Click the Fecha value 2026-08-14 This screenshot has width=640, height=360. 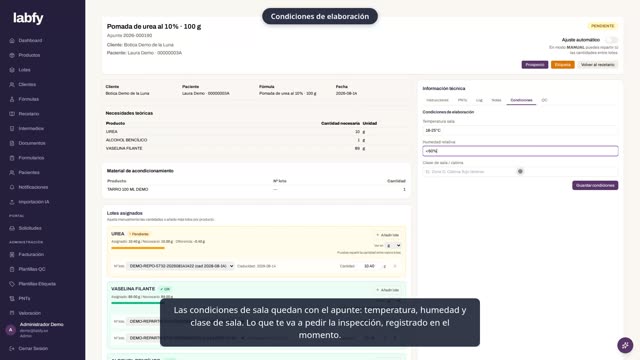point(347,93)
